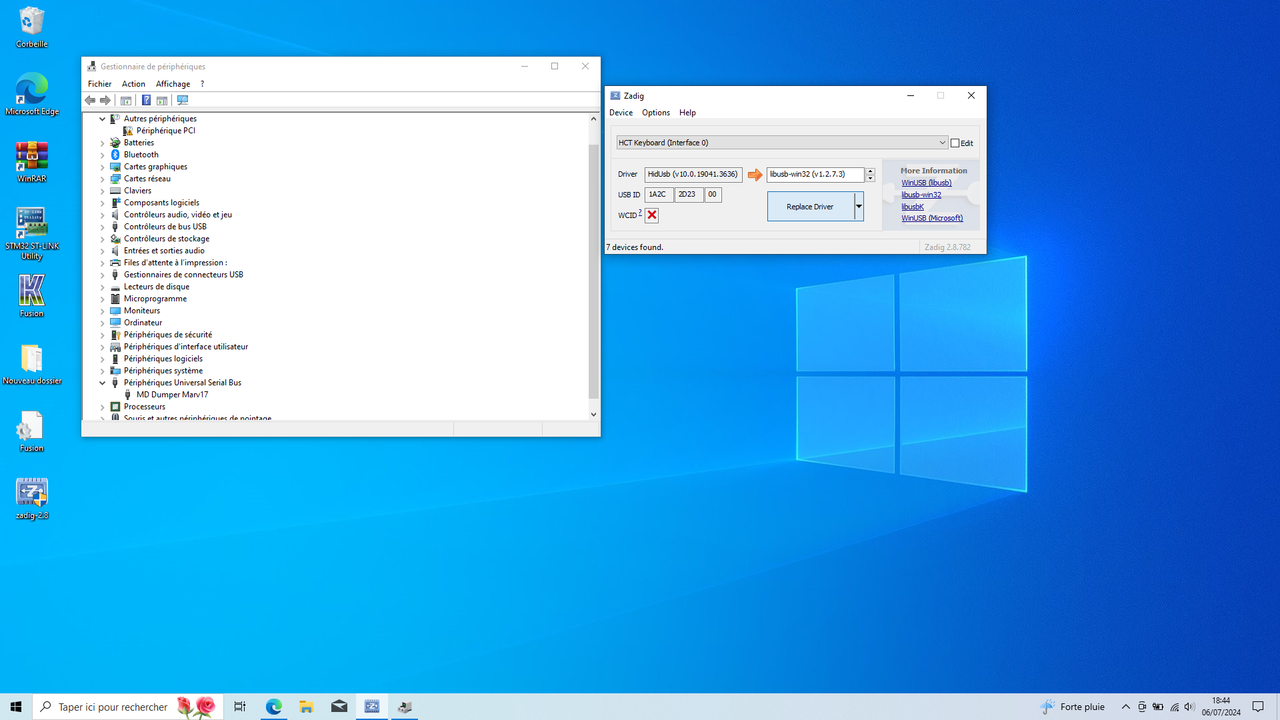The height and width of the screenshot is (720, 1280).
Task: Select the Périphérique PCI warning icon
Action: click(x=128, y=131)
